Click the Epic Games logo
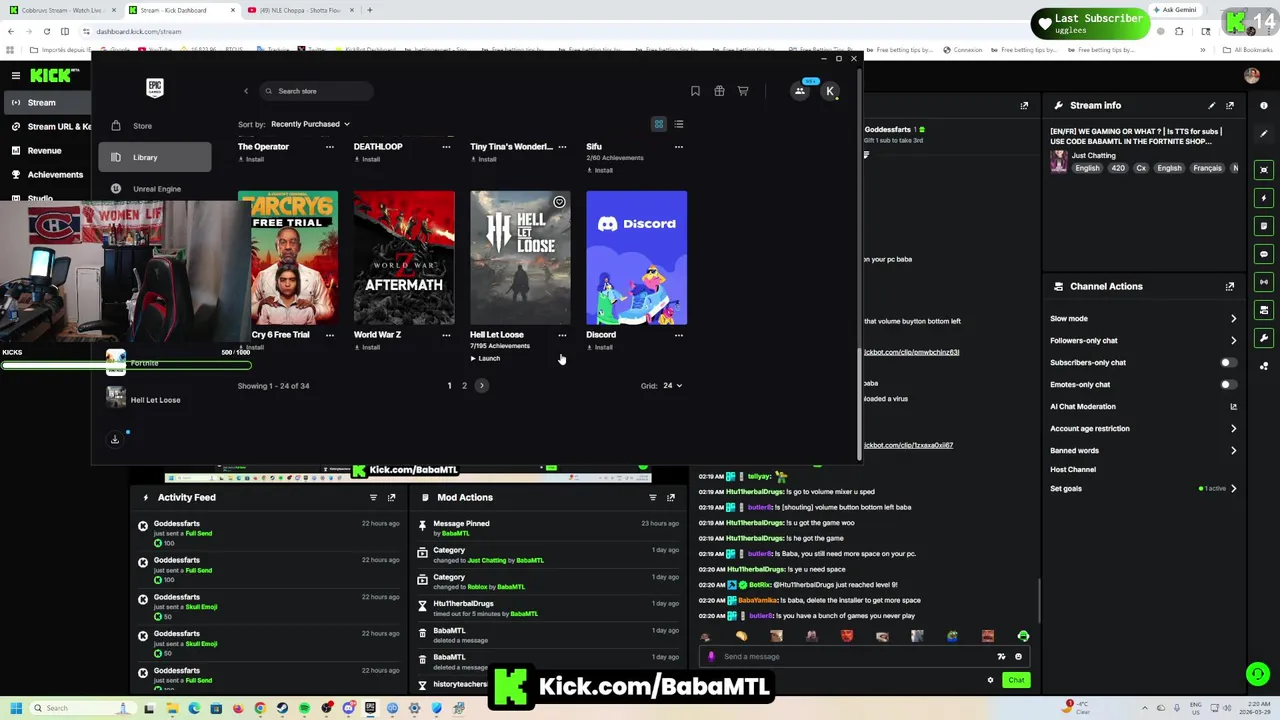The width and height of the screenshot is (1280, 720). (155, 88)
